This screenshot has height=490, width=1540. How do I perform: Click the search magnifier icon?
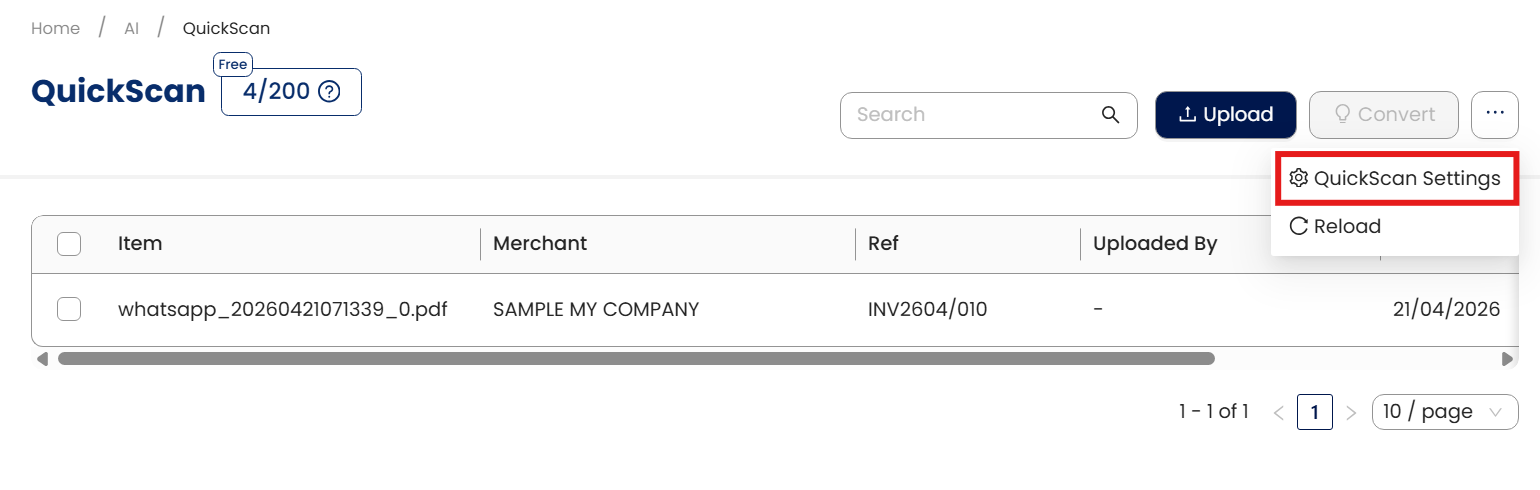[1110, 114]
